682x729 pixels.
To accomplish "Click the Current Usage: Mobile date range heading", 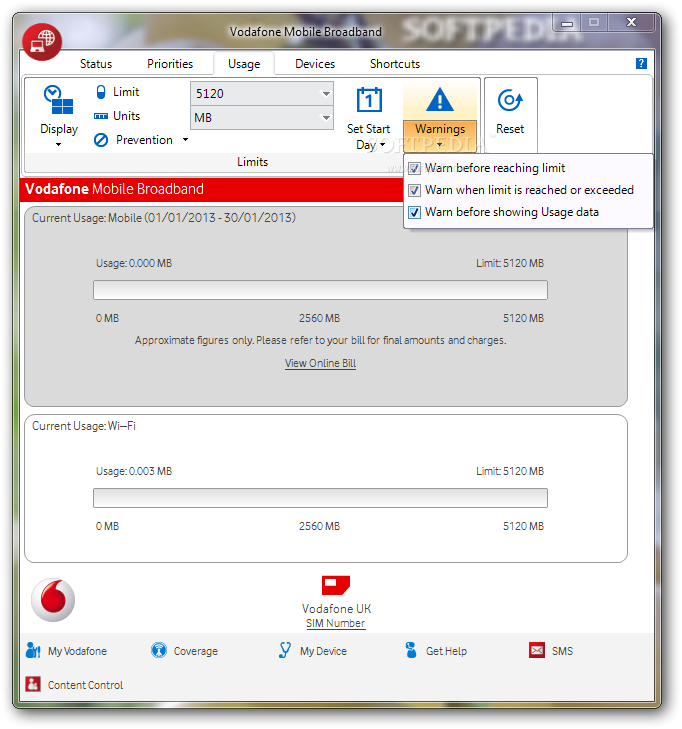I will click(x=164, y=218).
